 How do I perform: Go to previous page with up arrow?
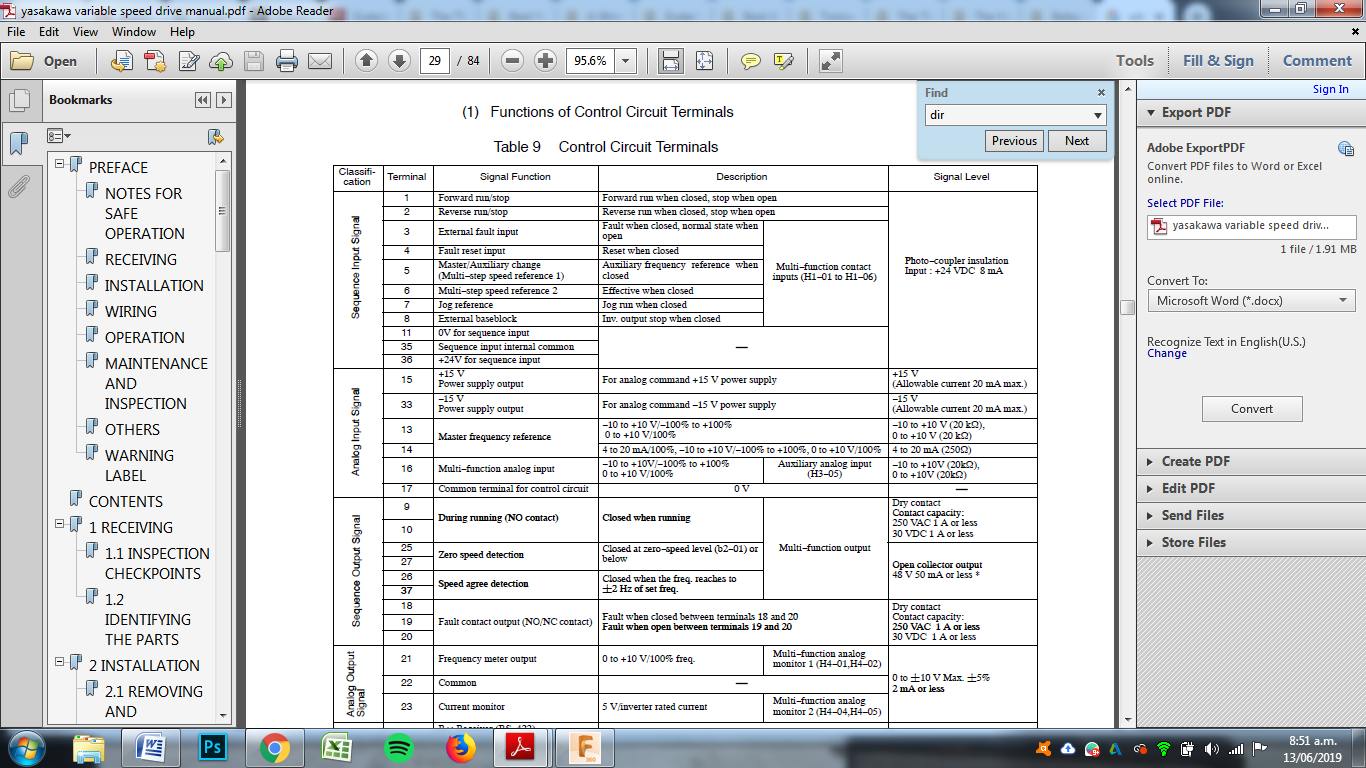coord(366,61)
